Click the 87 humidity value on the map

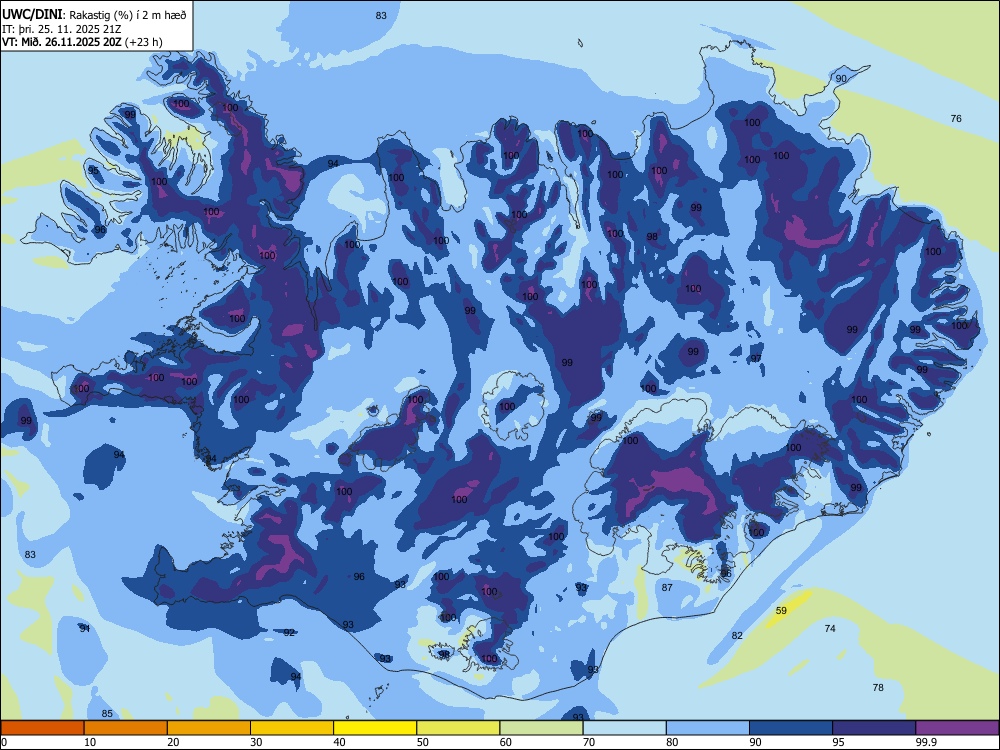(667, 587)
